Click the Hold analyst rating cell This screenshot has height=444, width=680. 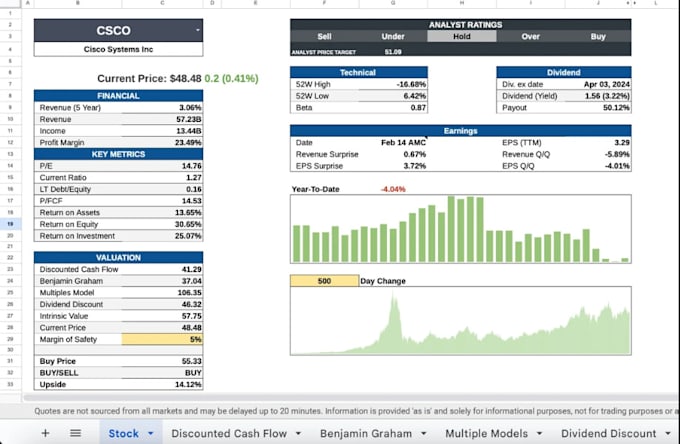pos(462,36)
